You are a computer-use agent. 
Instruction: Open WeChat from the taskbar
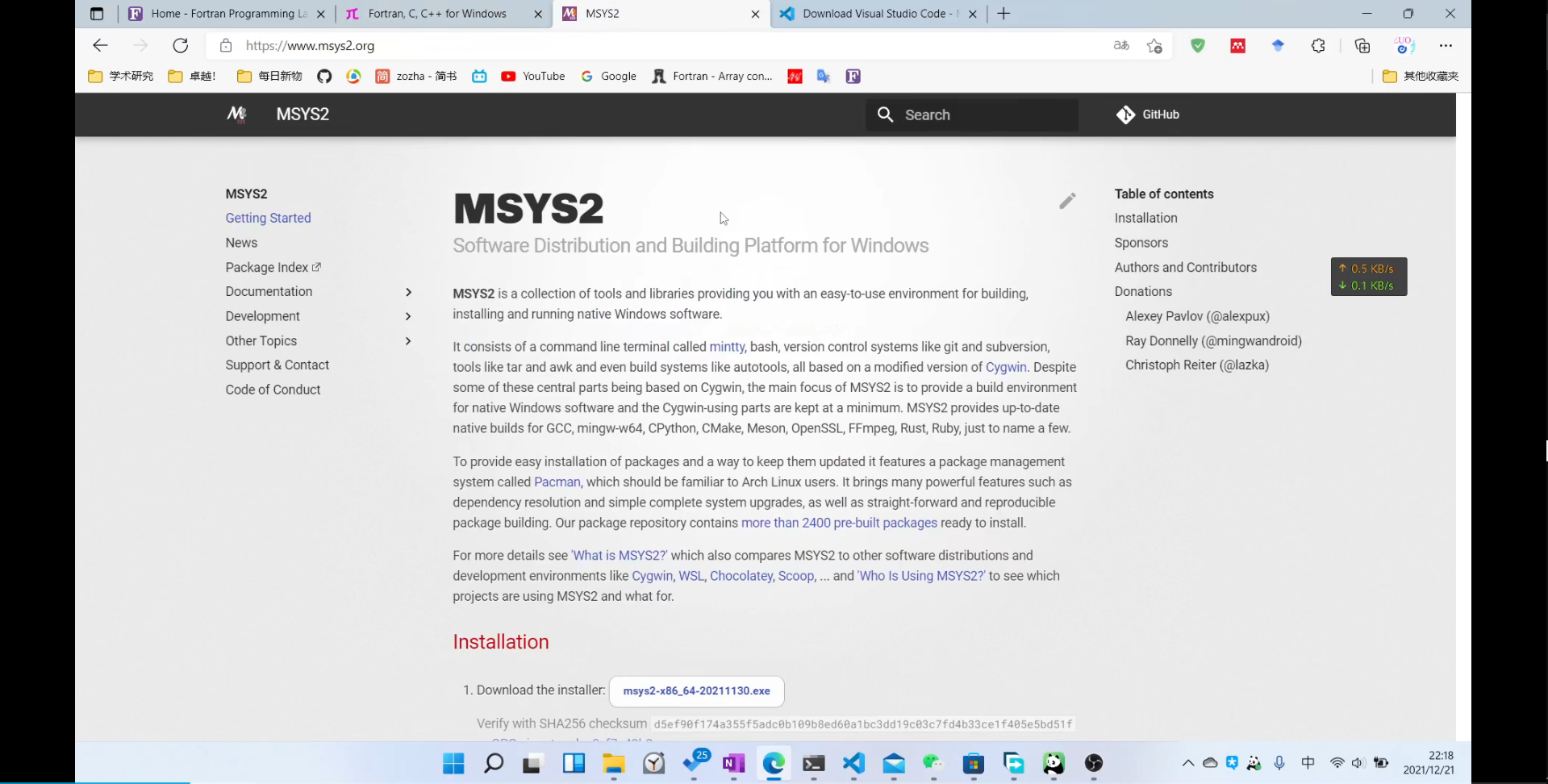933,763
